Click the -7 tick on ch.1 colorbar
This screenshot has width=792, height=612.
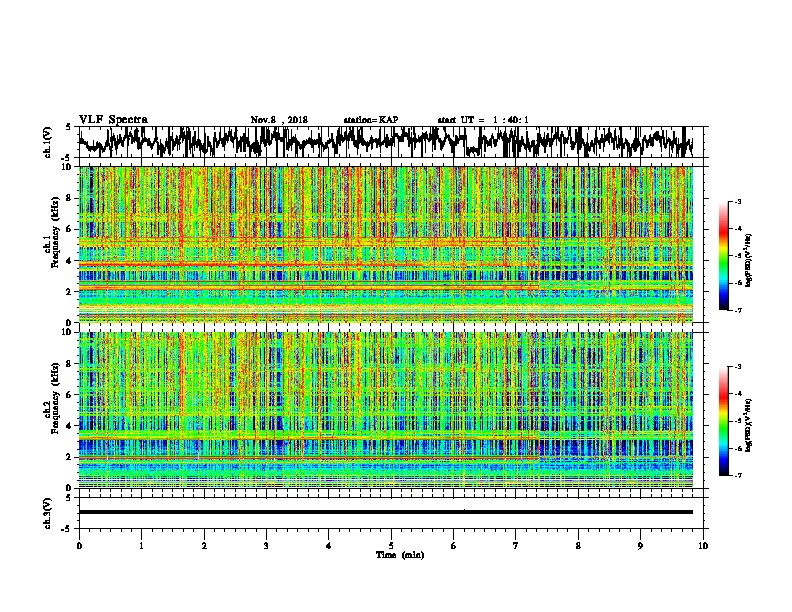coord(738,310)
